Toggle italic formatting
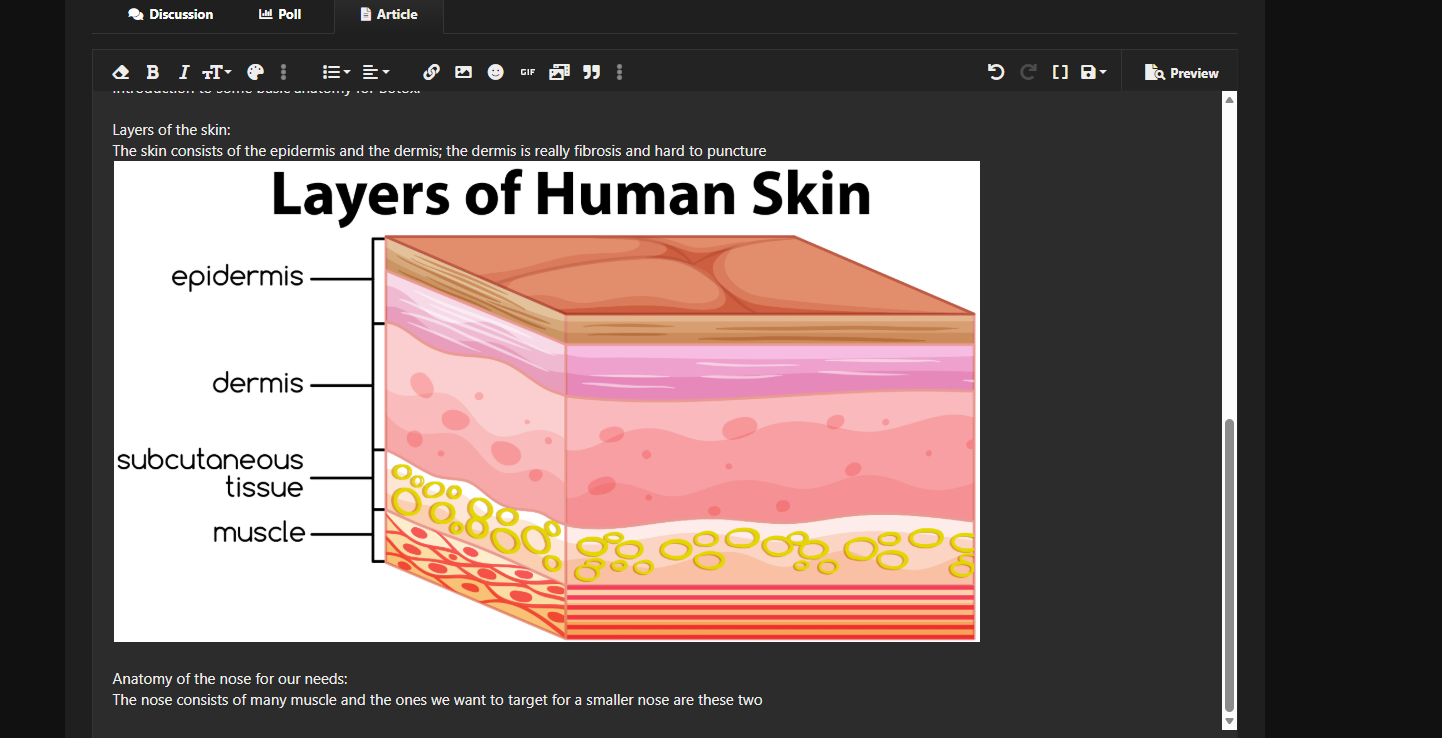1442x738 pixels. [x=183, y=72]
